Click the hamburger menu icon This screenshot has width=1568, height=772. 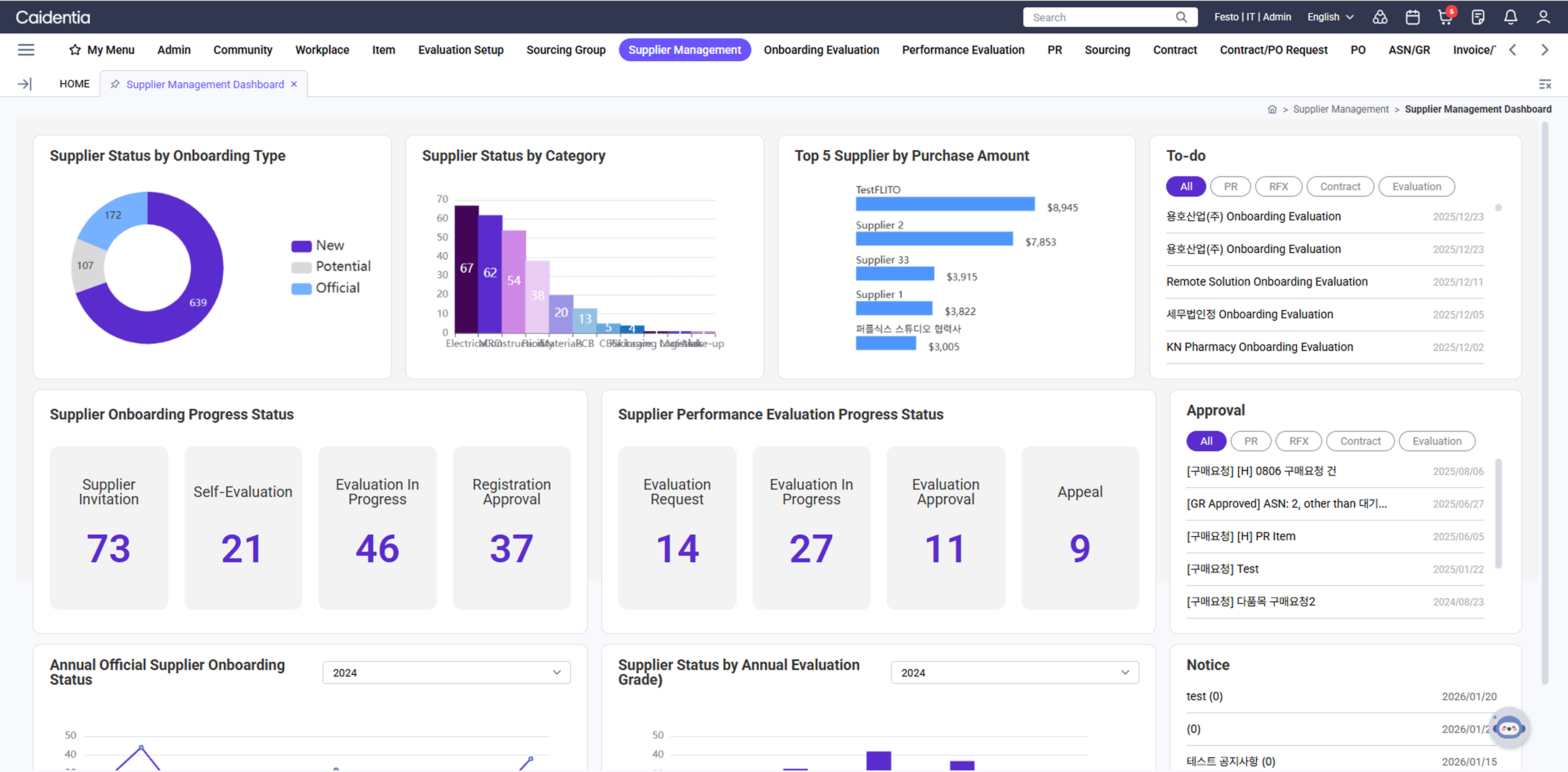point(26,50)
